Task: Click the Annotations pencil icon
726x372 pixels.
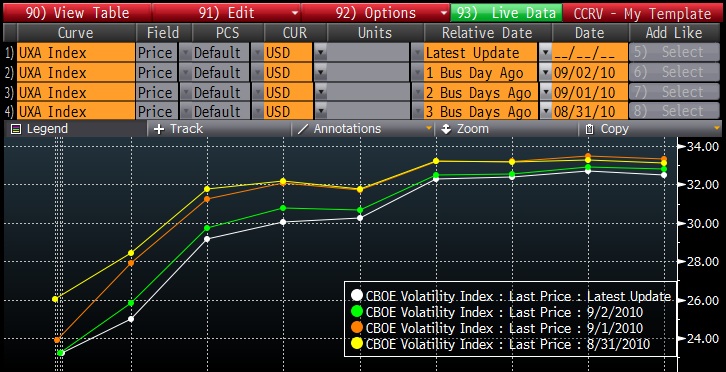Action: (x=302, y=129)
